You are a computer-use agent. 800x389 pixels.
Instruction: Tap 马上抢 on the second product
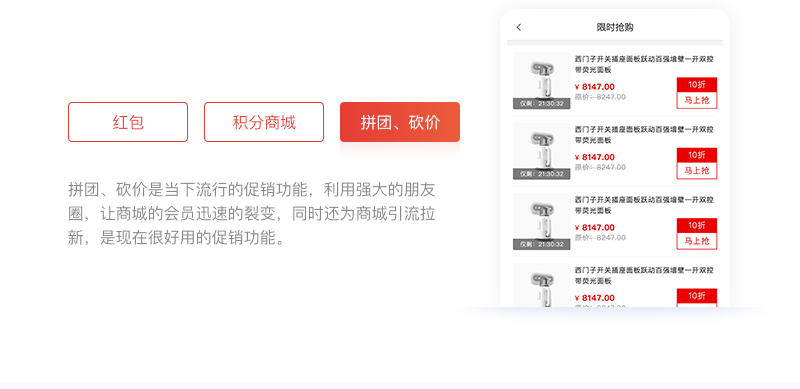click(x=697, y=171)
